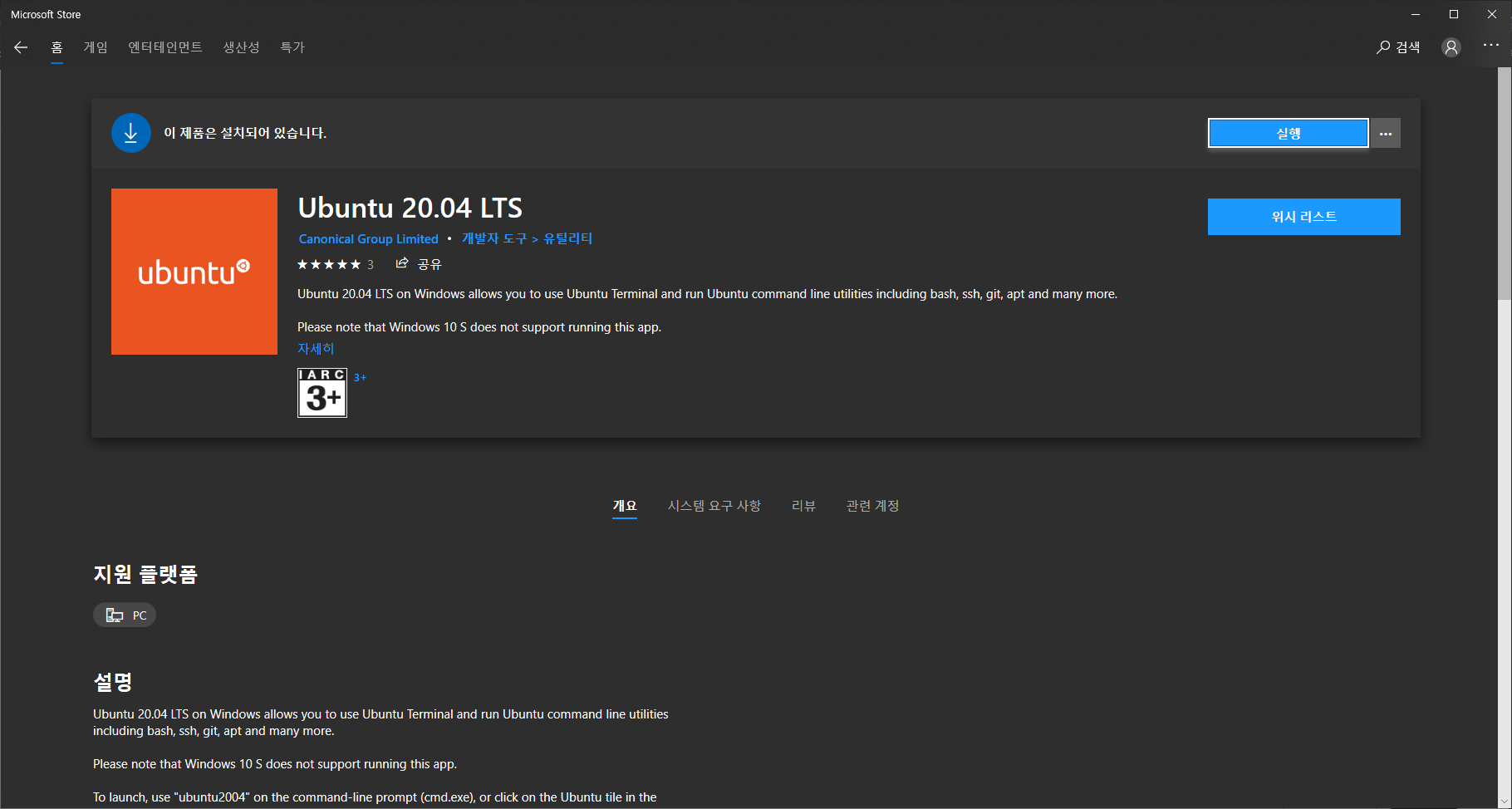1512x809 pixels.
Task: Click the PC platform badge
Action: coord(125,615)
